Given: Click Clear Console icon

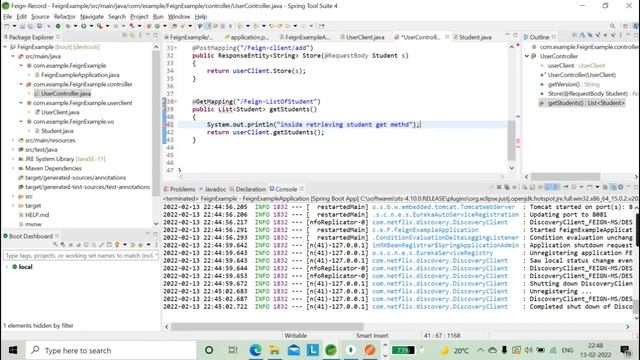Looking at the screenshot, I should click(524, 187).
